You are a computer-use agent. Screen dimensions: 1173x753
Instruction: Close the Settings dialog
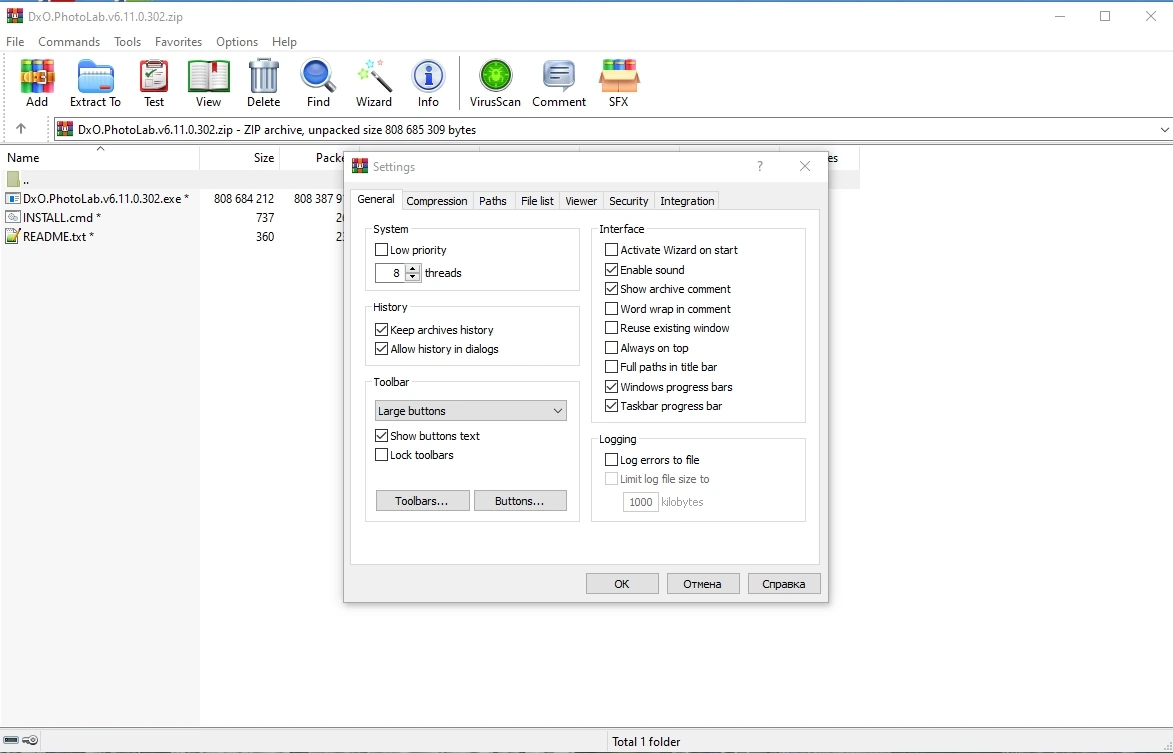[x=805, y=166]
